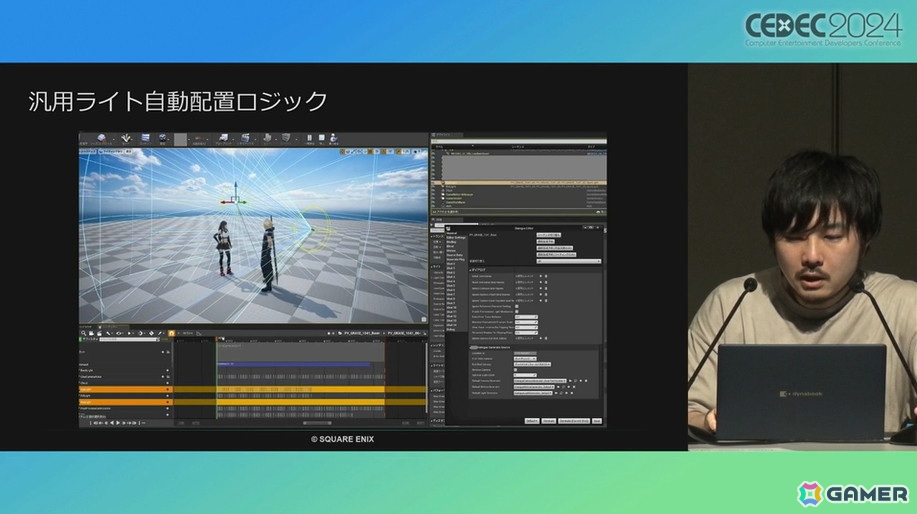The image size is (917, 514).
Task: Open the Sequencer wrench actions icon
Action: (109, 333)
